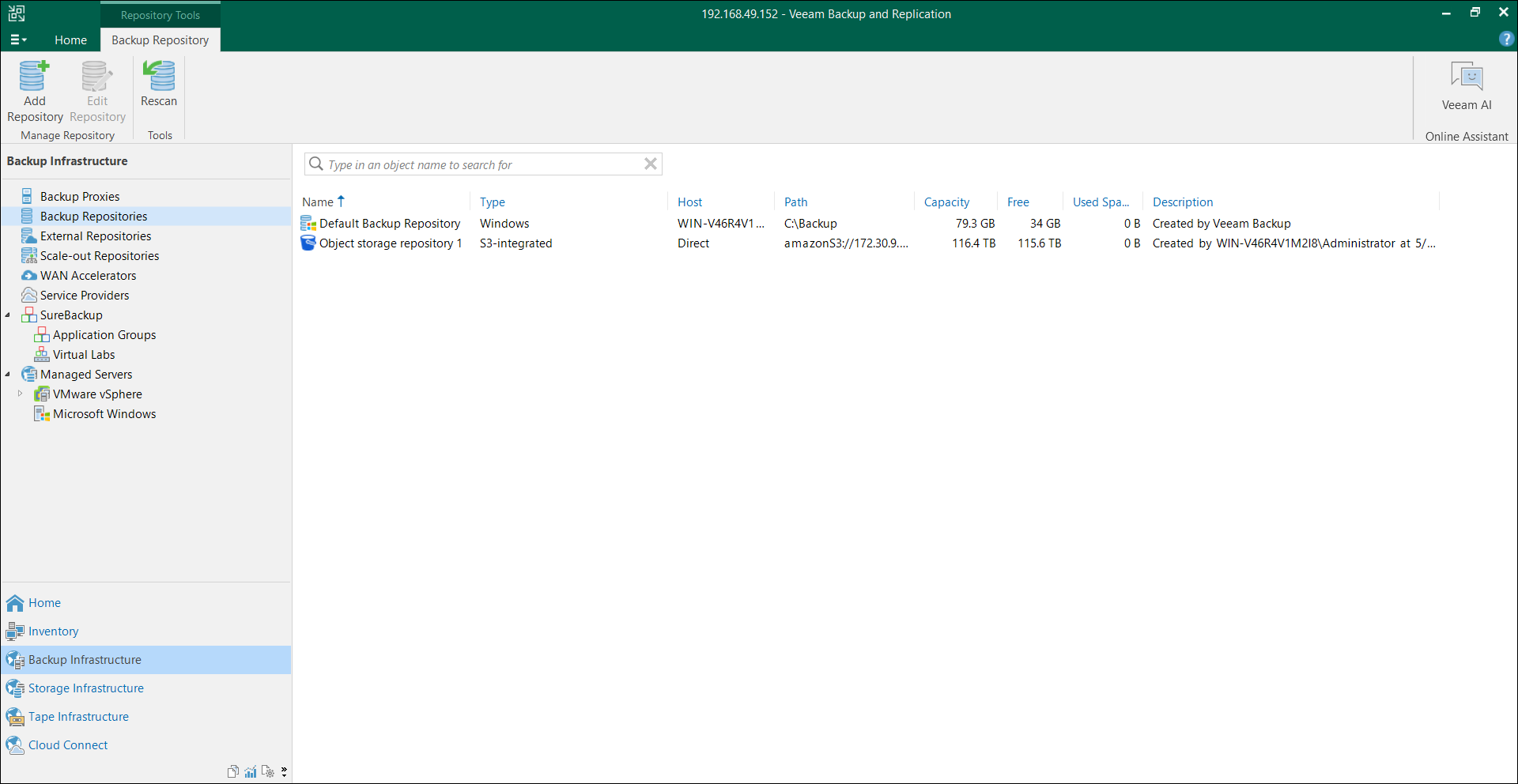Collapse the SureBackup tree node
Viewport: 1518px width, 784px height.
[8, 315]
